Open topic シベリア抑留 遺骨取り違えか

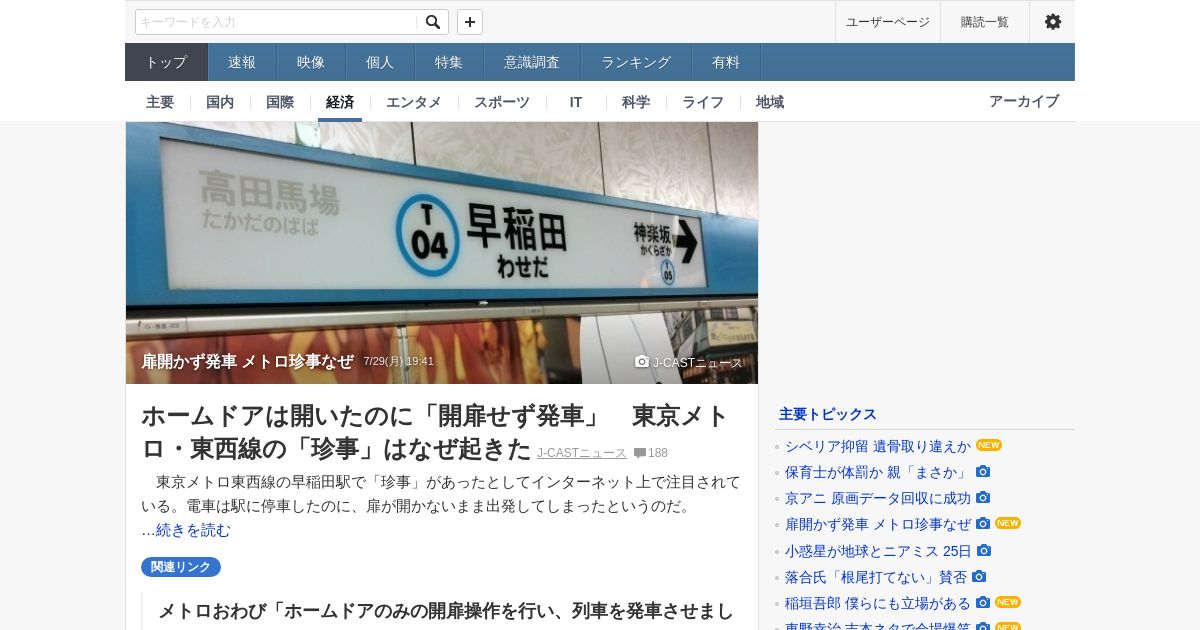tap(878, 446)
